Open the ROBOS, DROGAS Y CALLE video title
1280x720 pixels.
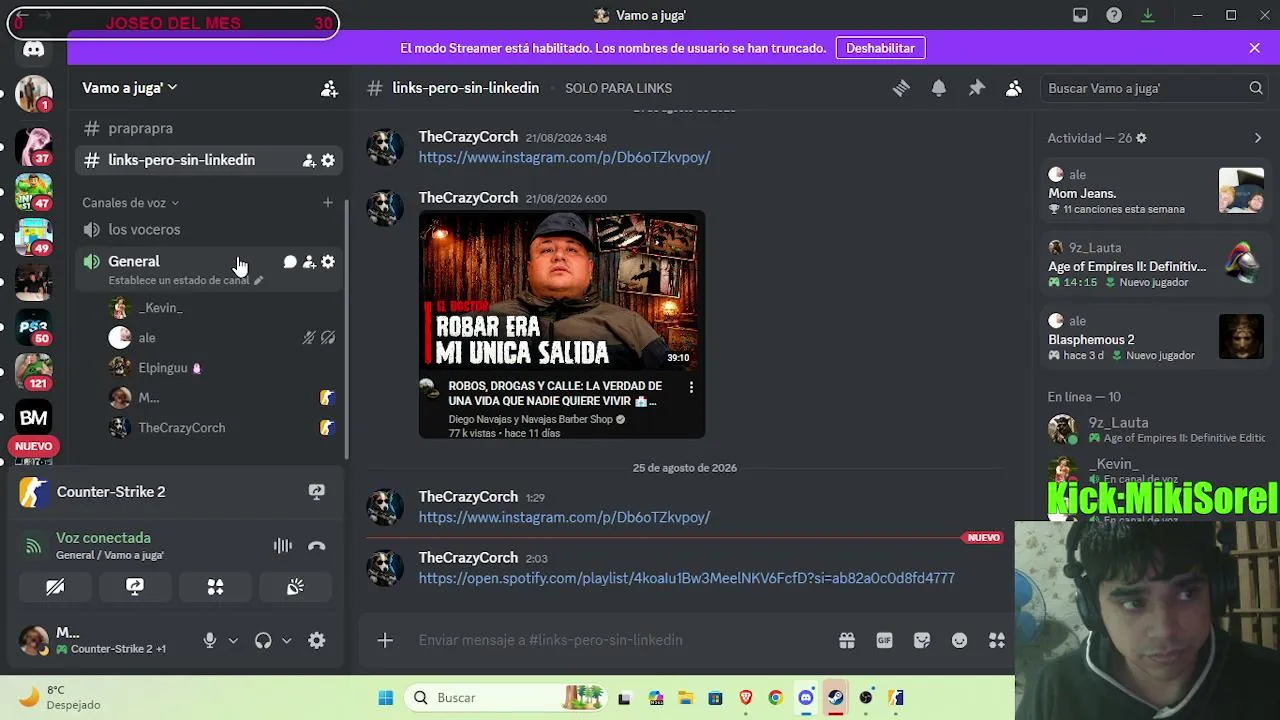(555, 393)
